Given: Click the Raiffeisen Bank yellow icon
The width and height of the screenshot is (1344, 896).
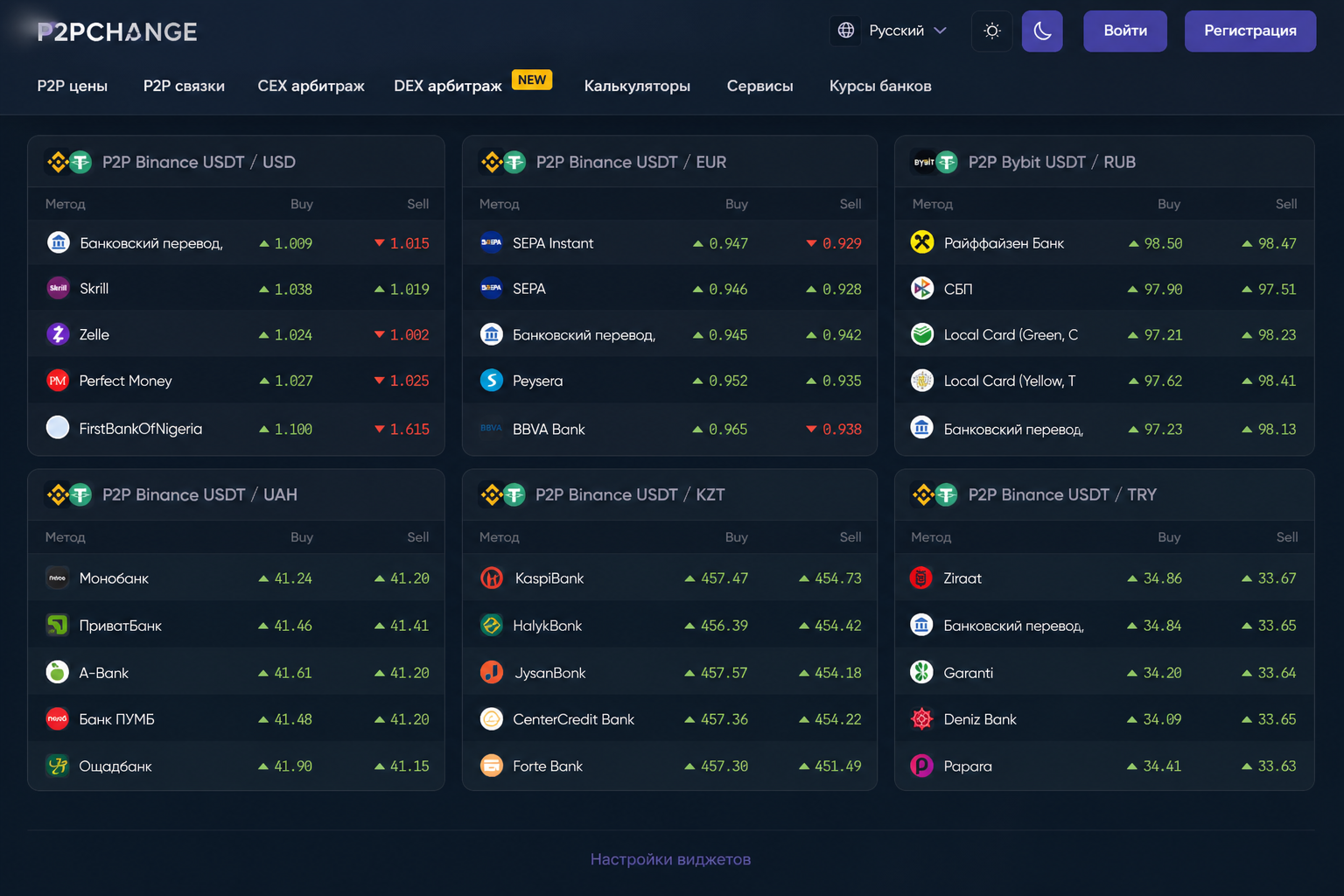Looking at the screenshot, I should pos(922,242).
